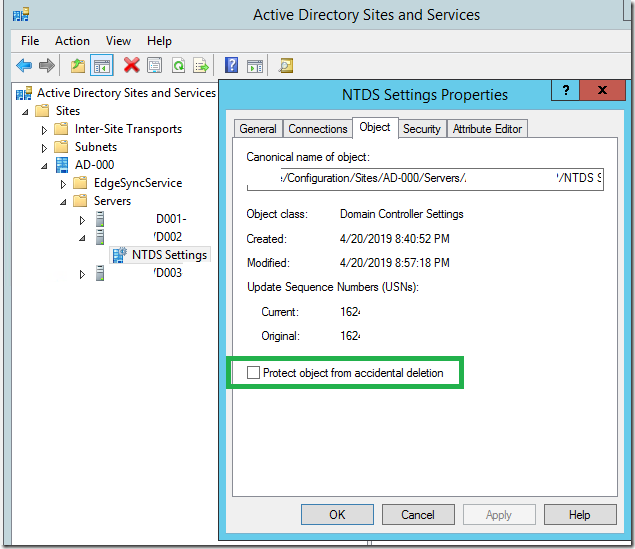Click the OK button
The height and width of the screenshot is (549, 635).
pos(337,515)
